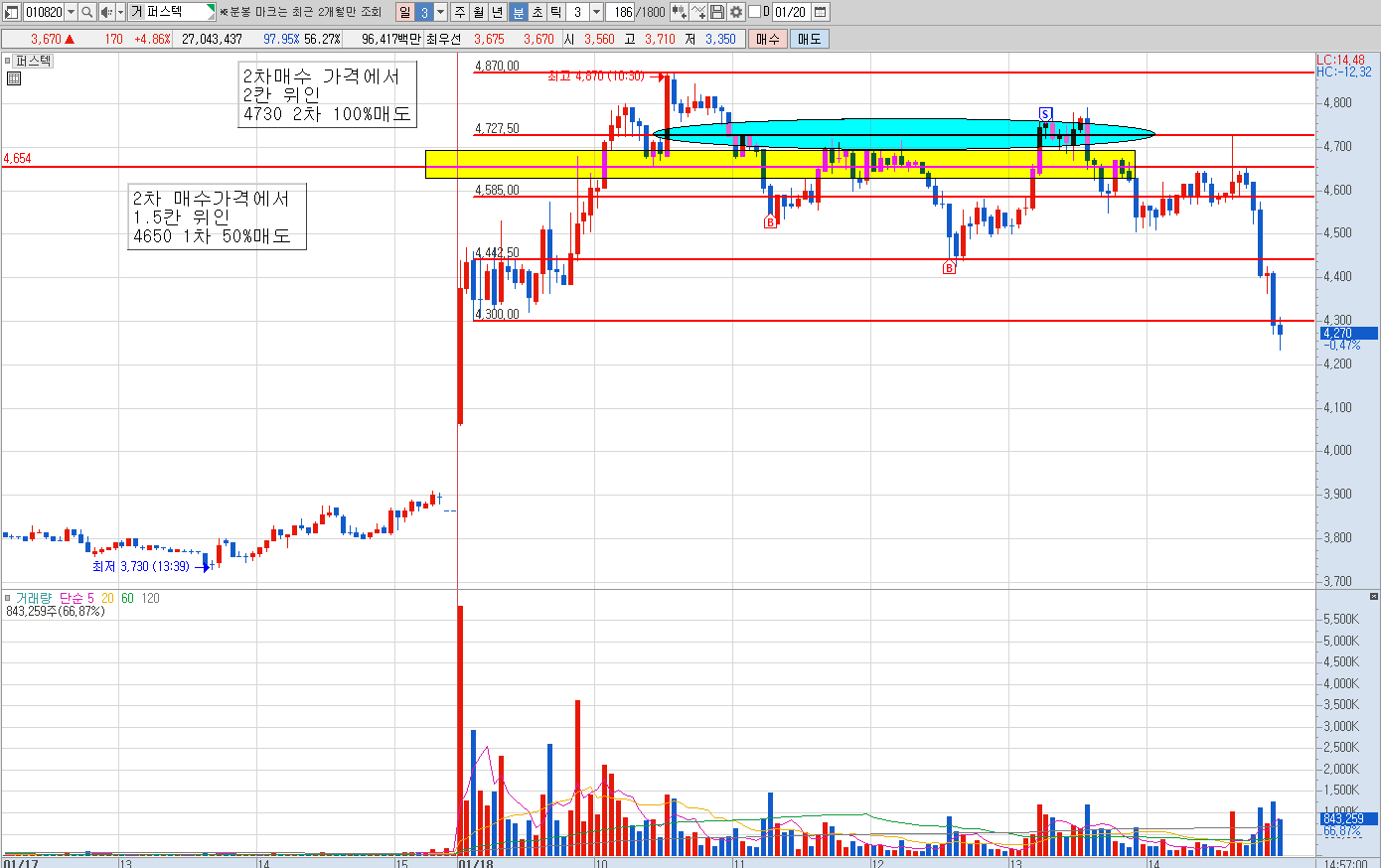Select the 초 (second) period button
1381x868 pixels.
coord(537,12)
